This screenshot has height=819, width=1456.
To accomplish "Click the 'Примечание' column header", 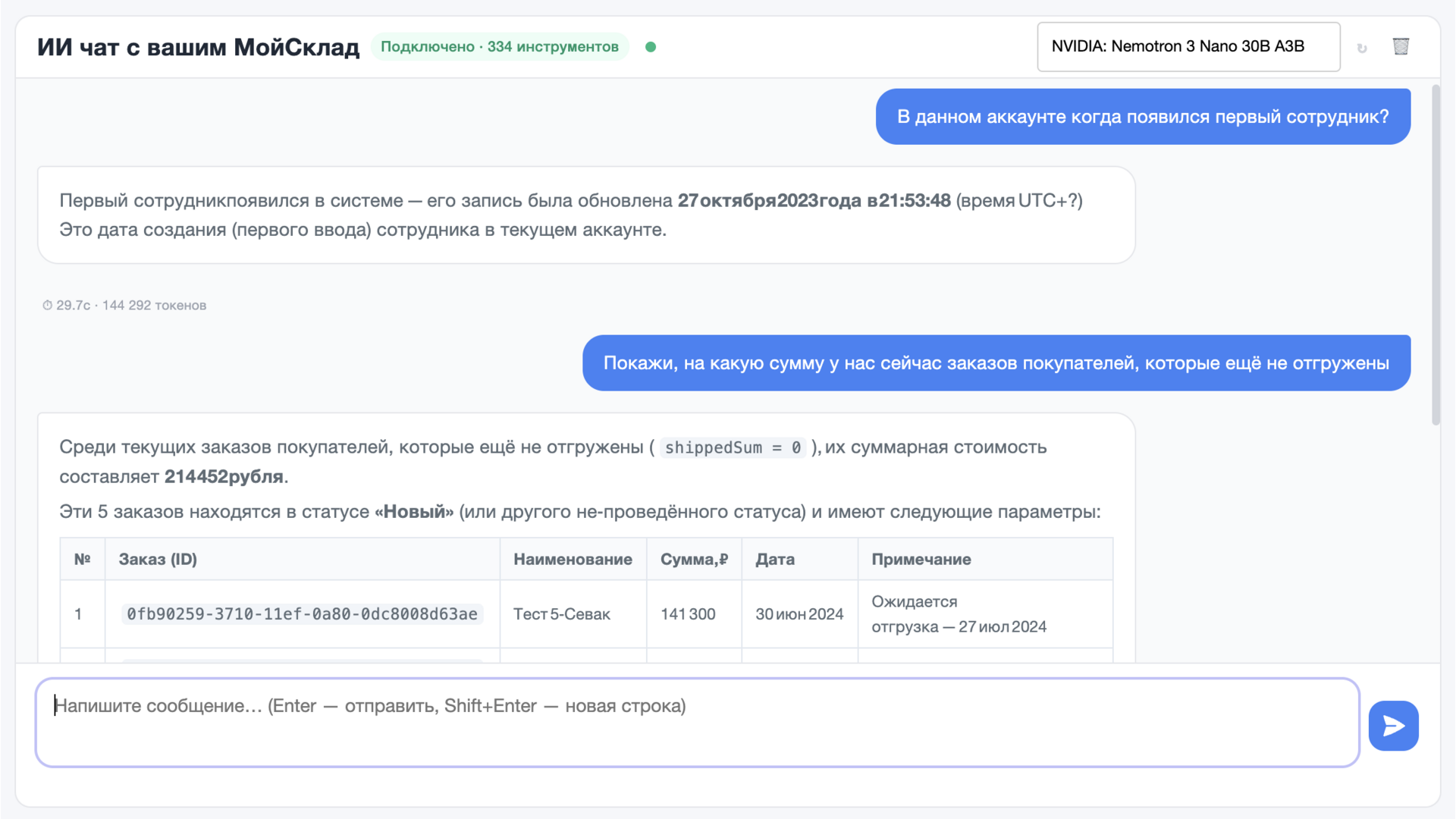I will tap(921, 560).
